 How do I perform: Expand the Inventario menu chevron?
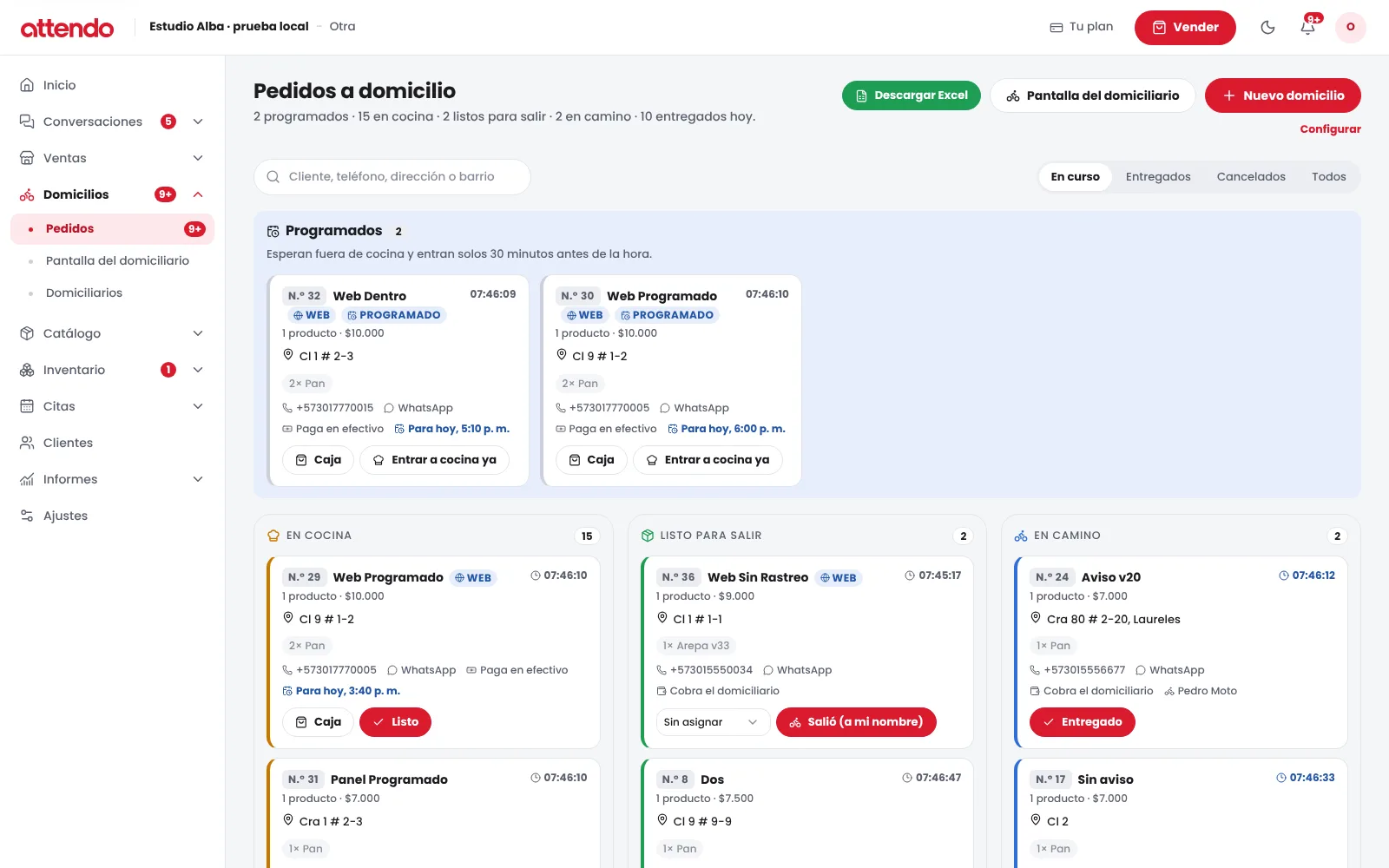pyautogui.click(x=198, y=370)
